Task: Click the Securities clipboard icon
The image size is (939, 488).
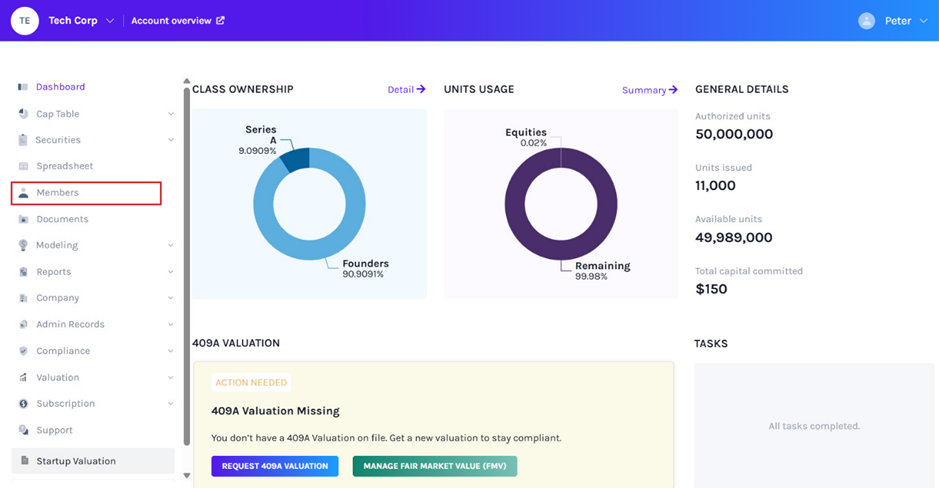Action: pos(23,140)
